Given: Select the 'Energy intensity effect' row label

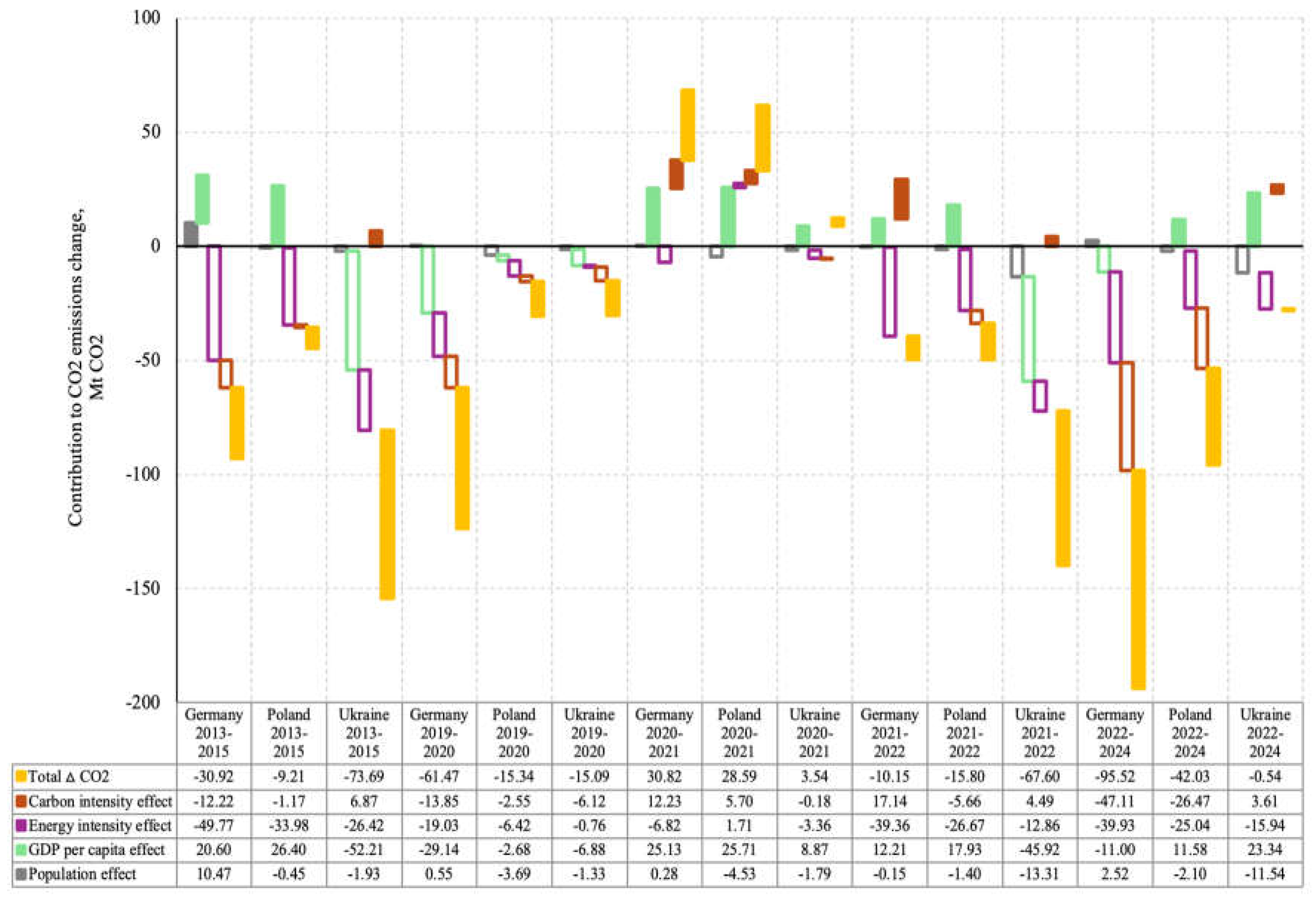Looking at the screenshot, I should pos(100,825).
